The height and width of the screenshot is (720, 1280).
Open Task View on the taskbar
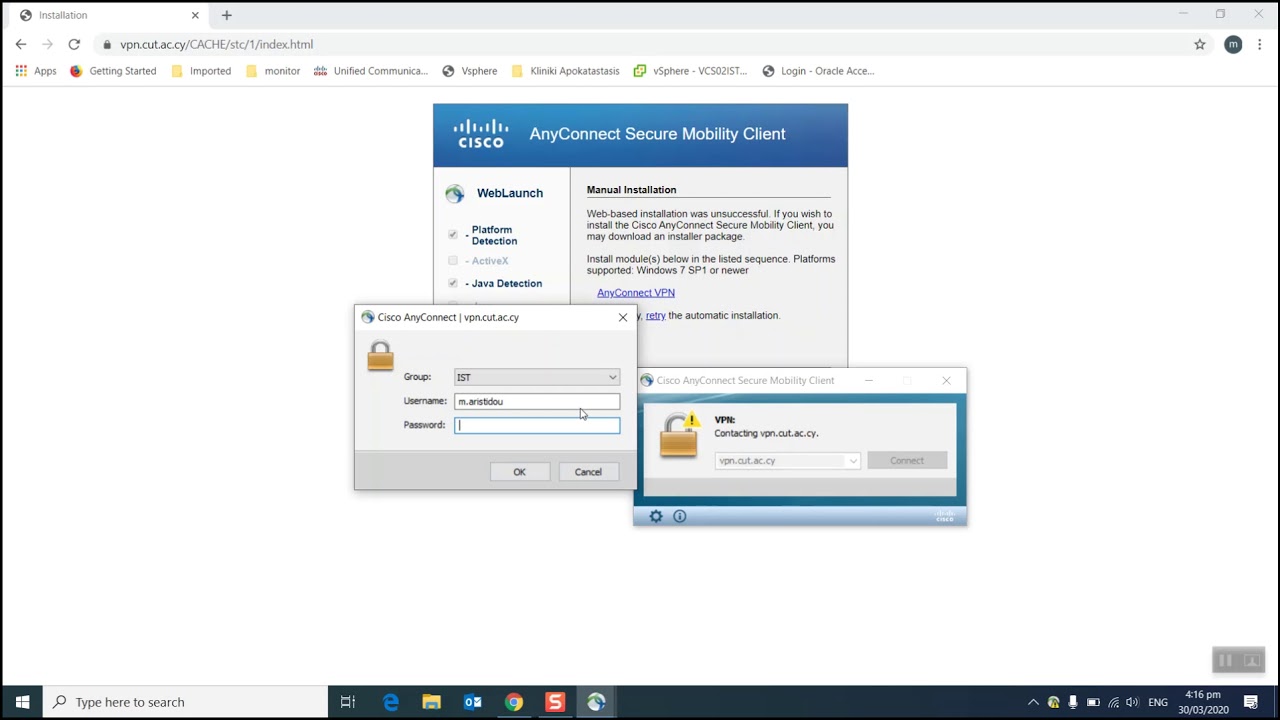(348, 702)
